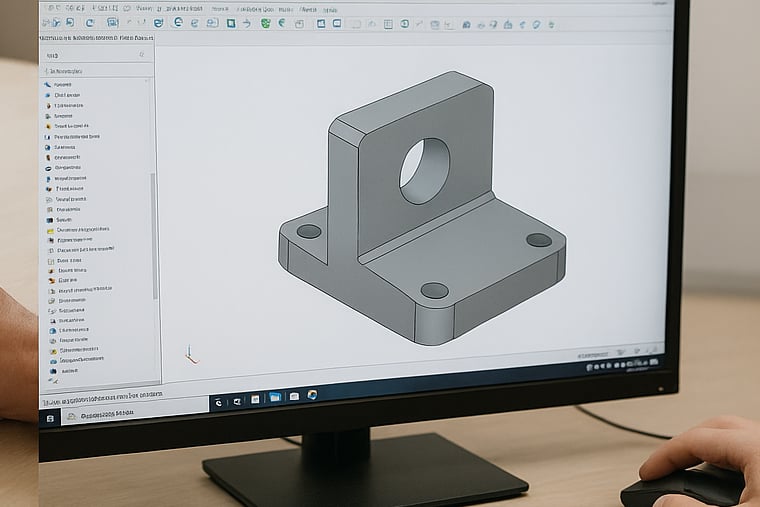Open the blue folder icon on the taskbar

[275, 397]
